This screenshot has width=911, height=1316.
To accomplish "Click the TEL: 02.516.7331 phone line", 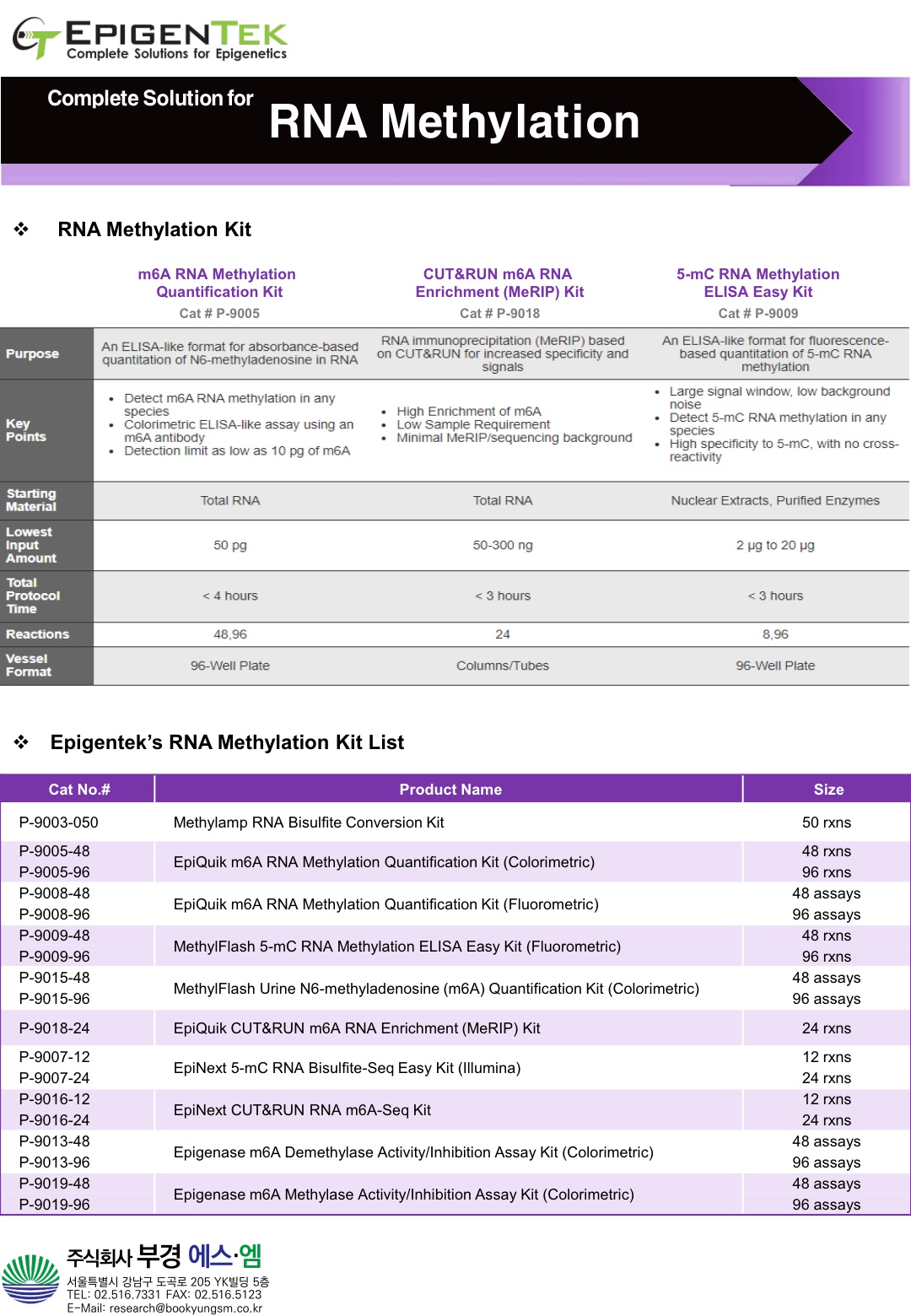I will pyautogui.click(x=116, y=1295).
